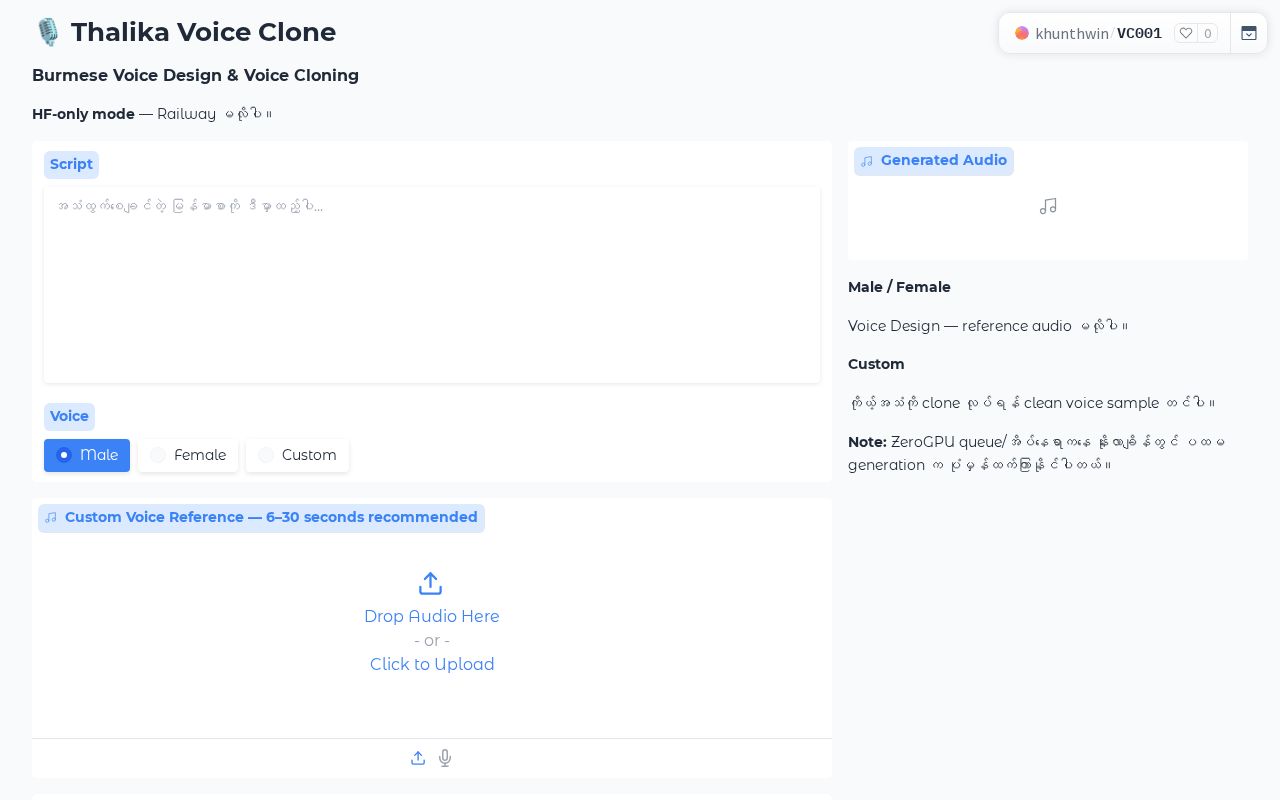Viewport: 1280px width, 800px height.
Task: Click the space menu icon at top right
Action: tap(1249, 33)
